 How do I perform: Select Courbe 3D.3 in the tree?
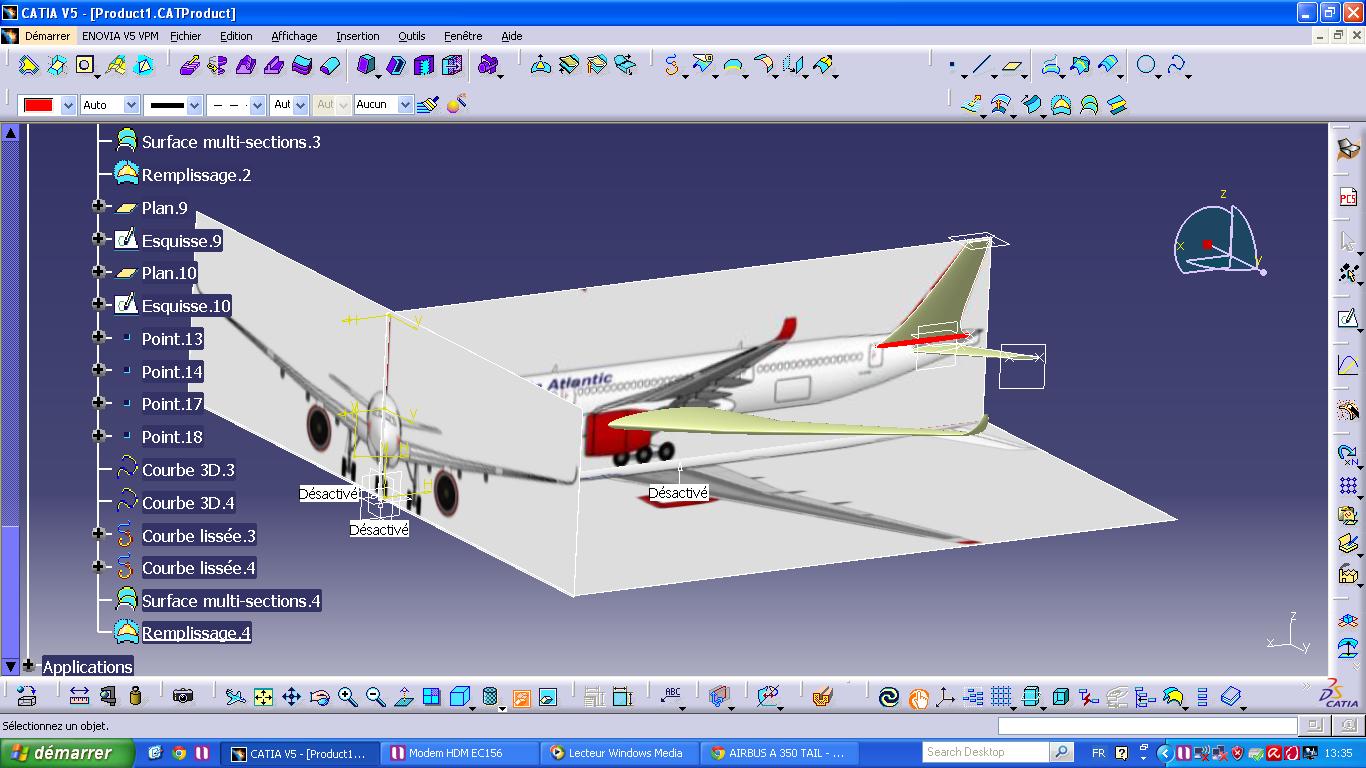click(x=188, y=470)
